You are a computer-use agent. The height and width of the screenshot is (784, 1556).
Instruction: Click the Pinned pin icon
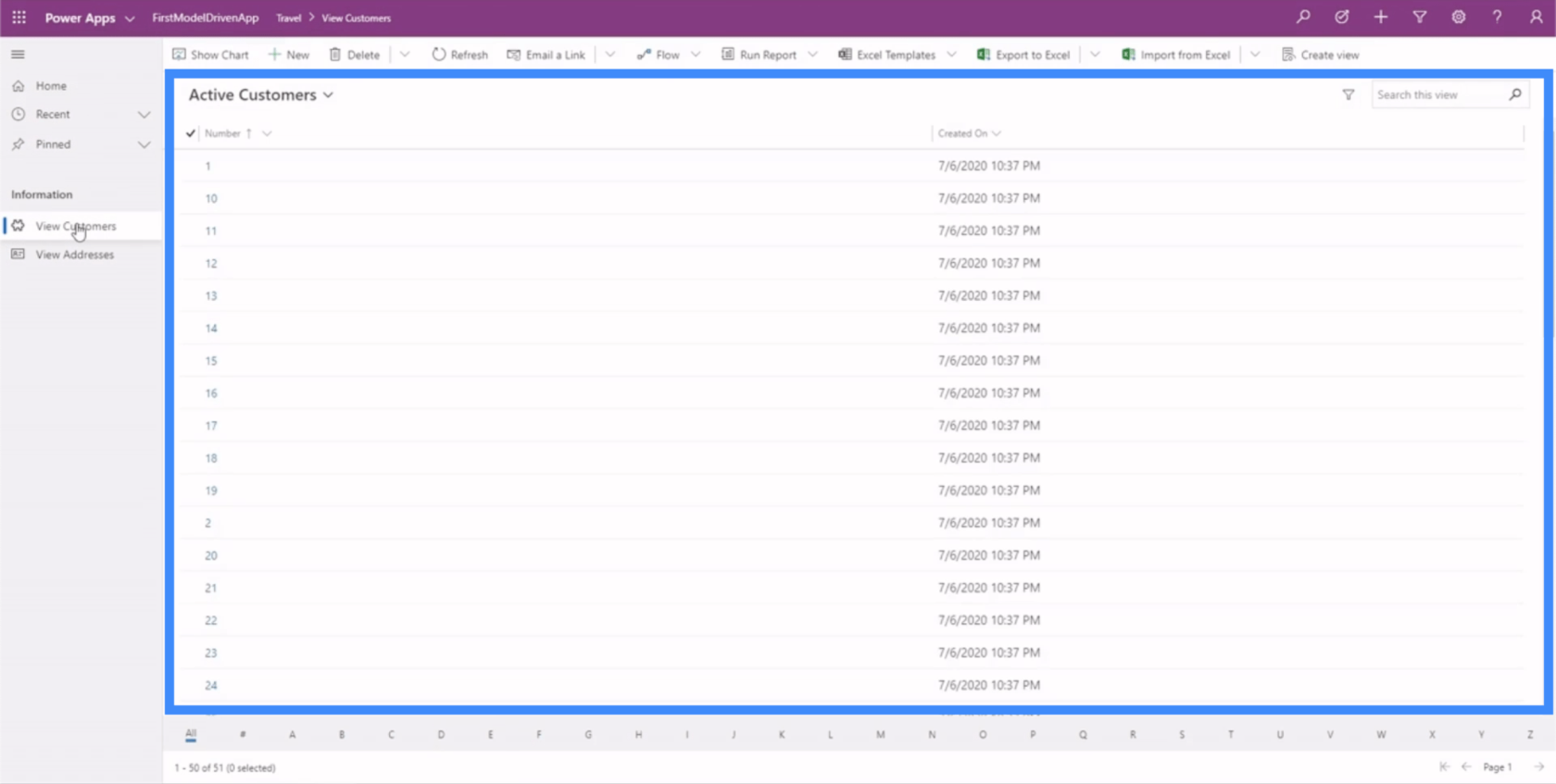click(18, 143)
